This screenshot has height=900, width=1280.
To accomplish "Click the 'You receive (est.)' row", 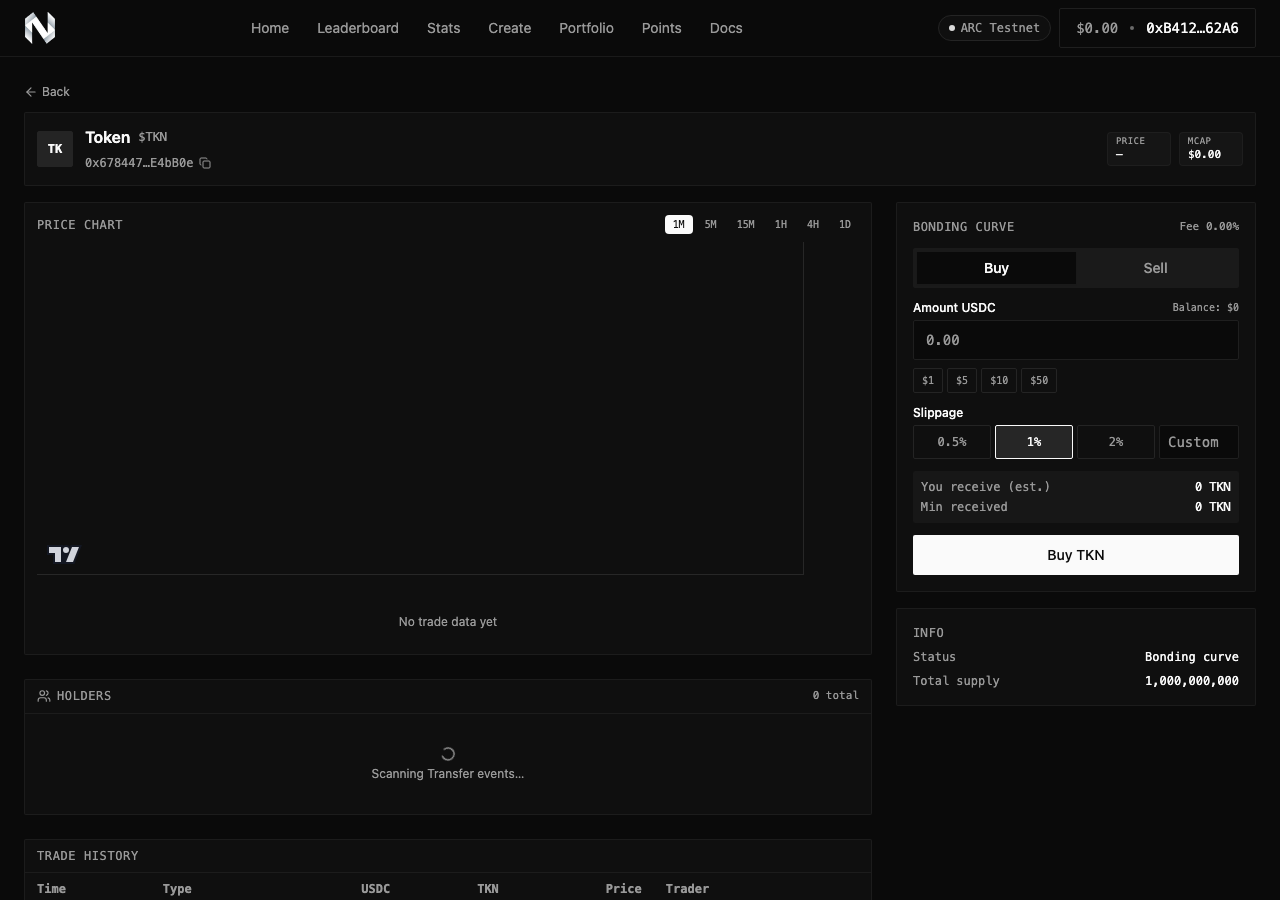I will click(x=1076, y=487).
